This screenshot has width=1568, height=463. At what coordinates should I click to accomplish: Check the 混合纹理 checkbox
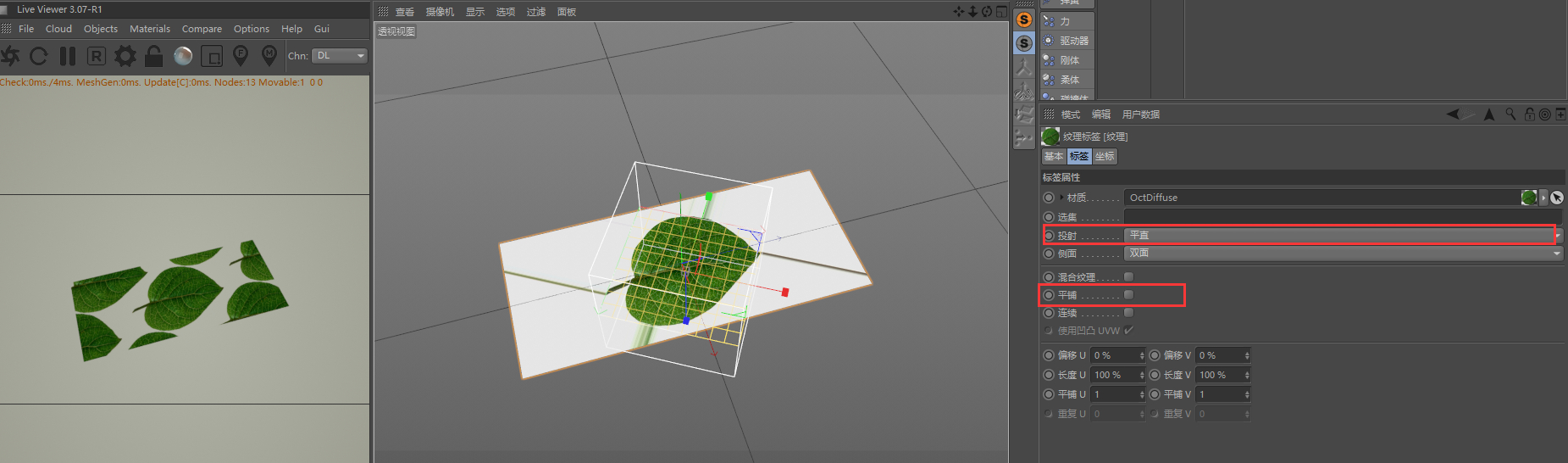click(1128, 276)
